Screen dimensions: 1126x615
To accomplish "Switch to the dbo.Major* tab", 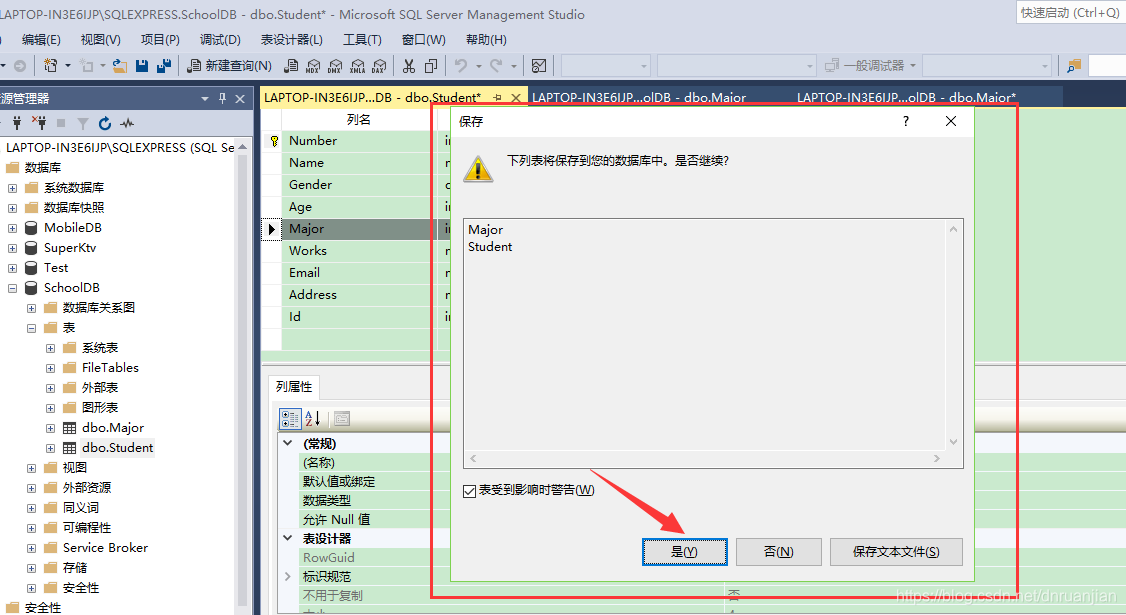I will [x=906, y=97].
